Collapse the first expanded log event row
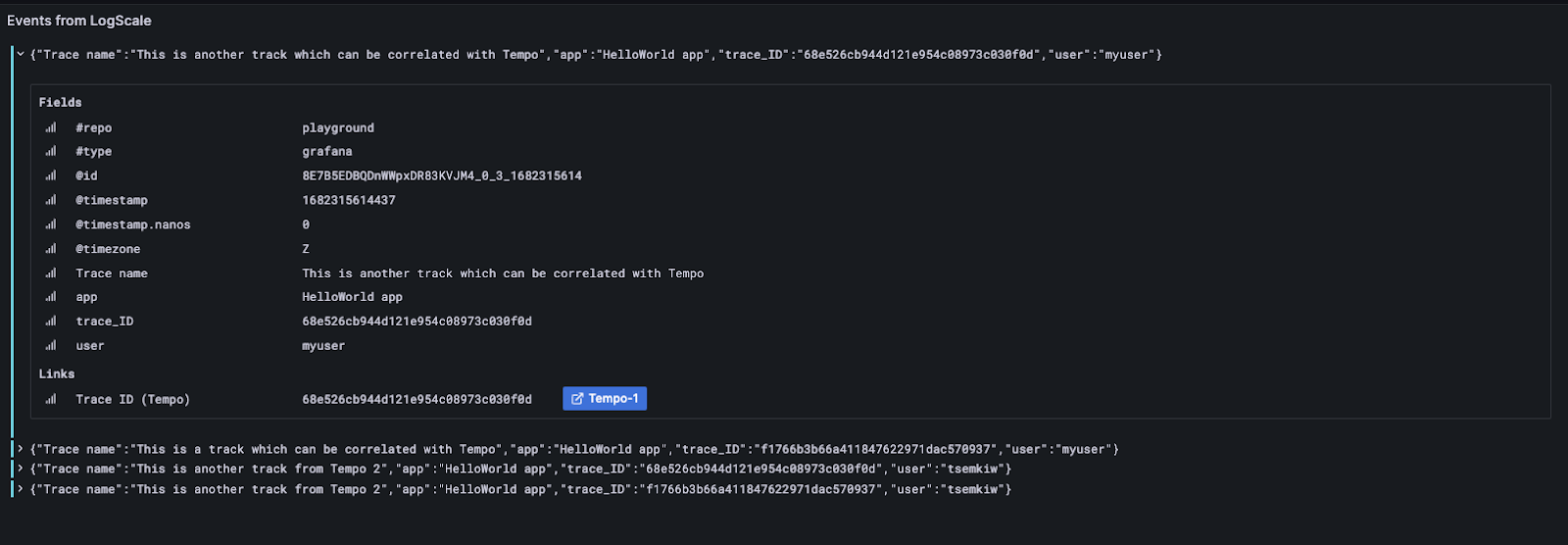Viewport: 1568px width, 545px height. 21,55
